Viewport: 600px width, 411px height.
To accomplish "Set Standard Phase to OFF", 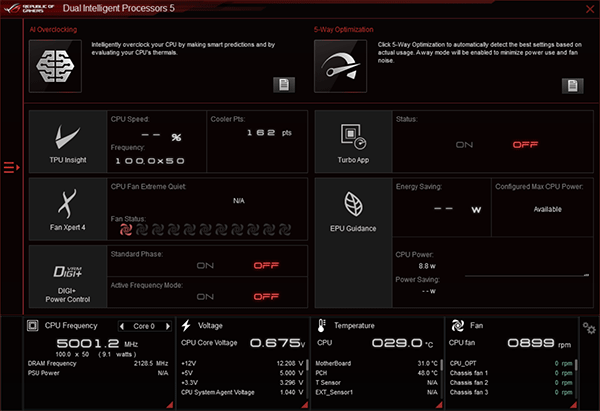I will [266, 266].
